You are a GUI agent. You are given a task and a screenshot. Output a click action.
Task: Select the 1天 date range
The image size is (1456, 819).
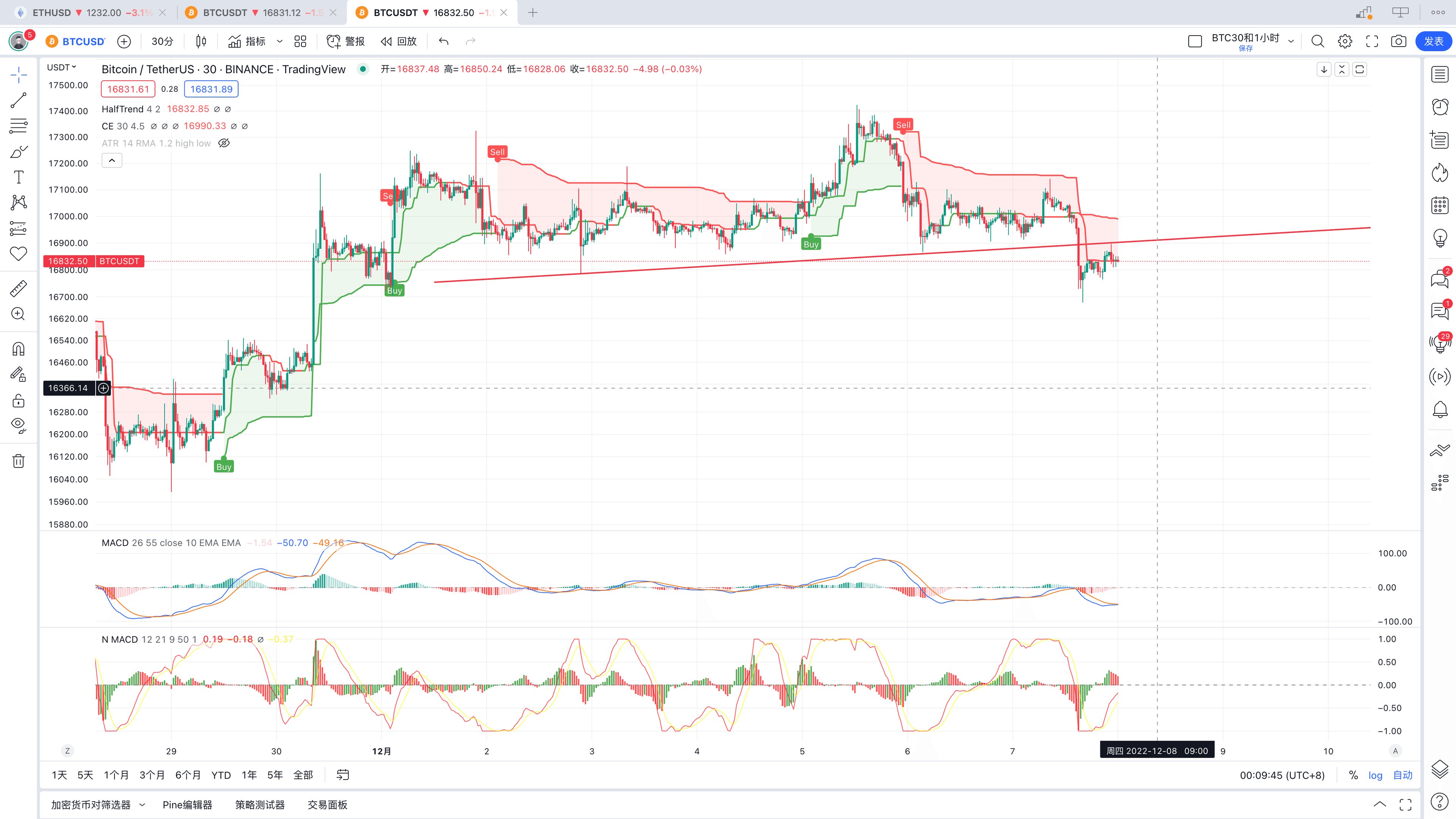(60, 775)
